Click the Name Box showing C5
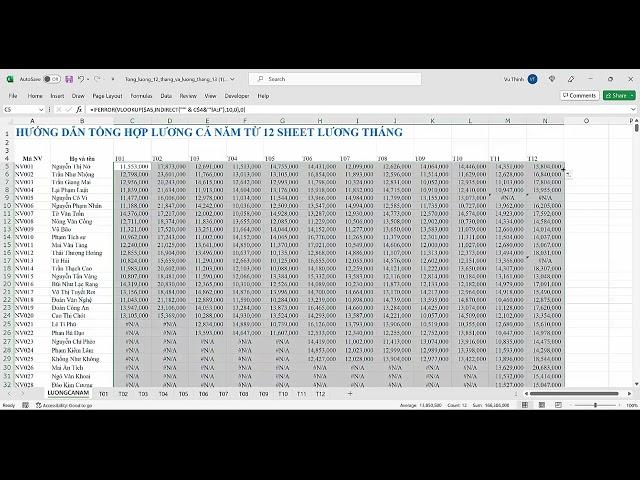This screenshot has width=640, height=480. (20, 109)
